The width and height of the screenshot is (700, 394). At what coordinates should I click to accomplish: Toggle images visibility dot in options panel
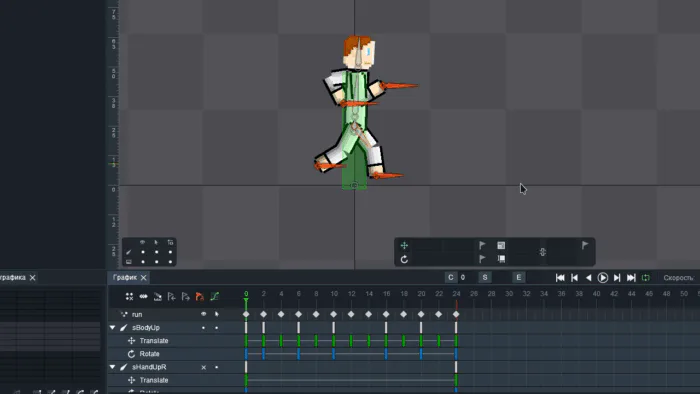[143, 262]
